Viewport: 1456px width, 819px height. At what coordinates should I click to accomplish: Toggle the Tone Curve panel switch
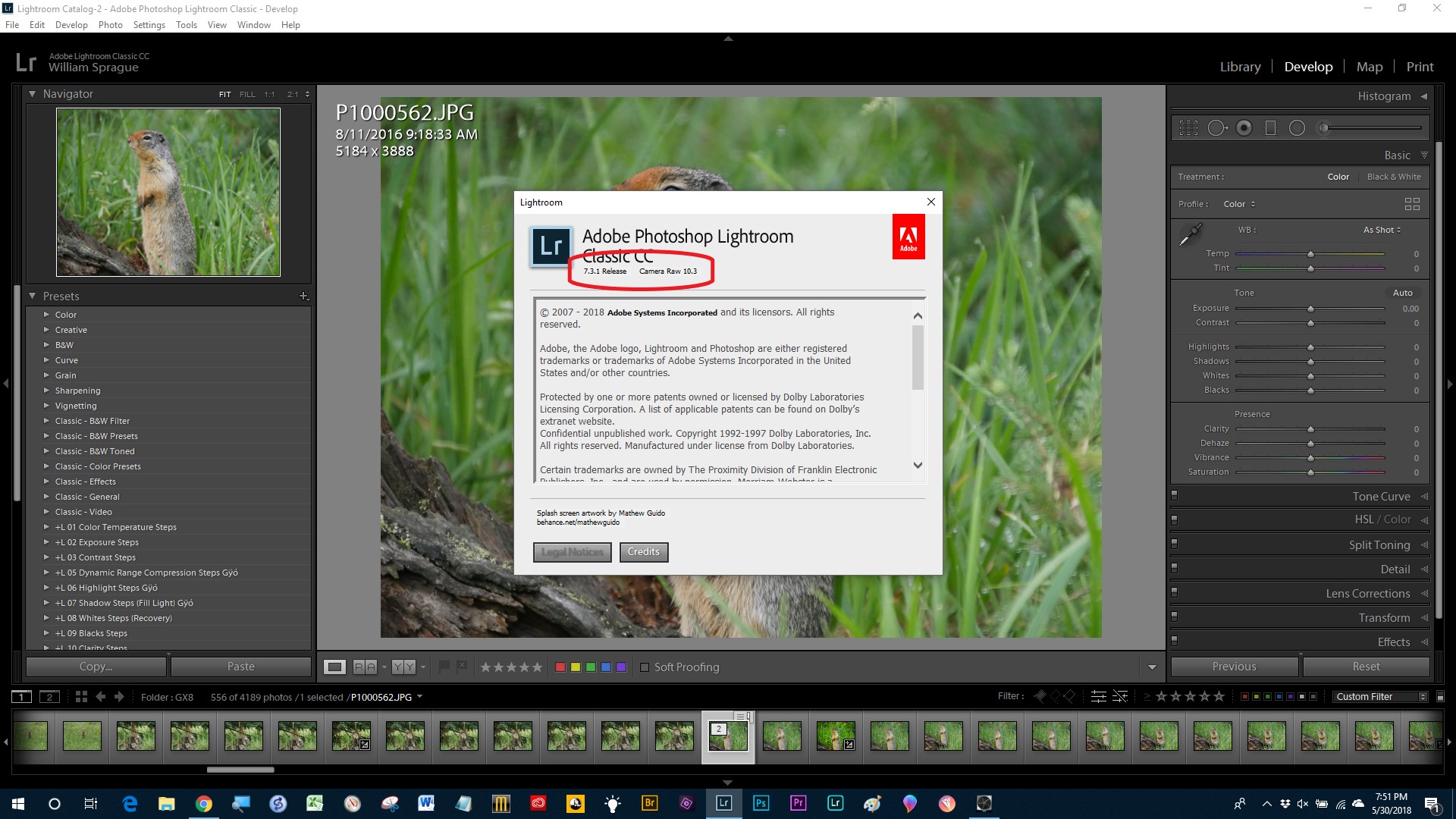[1175, 496]
